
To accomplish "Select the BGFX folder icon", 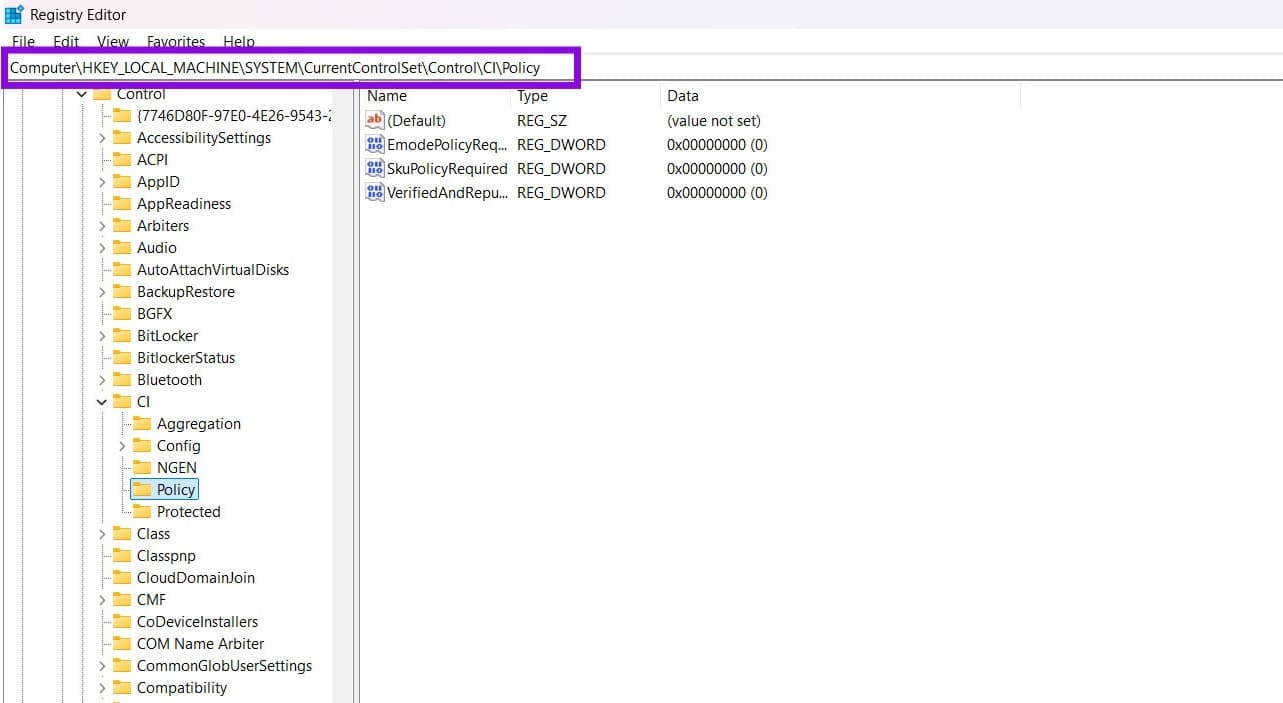I will tap(122, 314).
